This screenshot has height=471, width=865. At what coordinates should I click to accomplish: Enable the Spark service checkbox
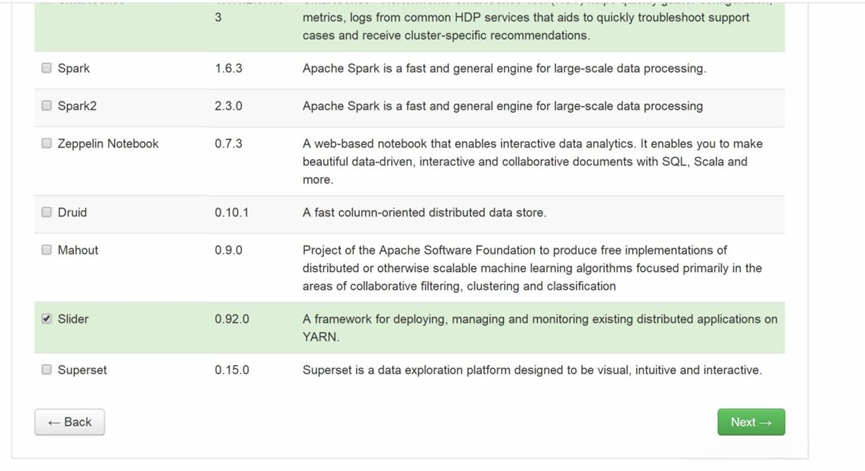click(47, 69)
